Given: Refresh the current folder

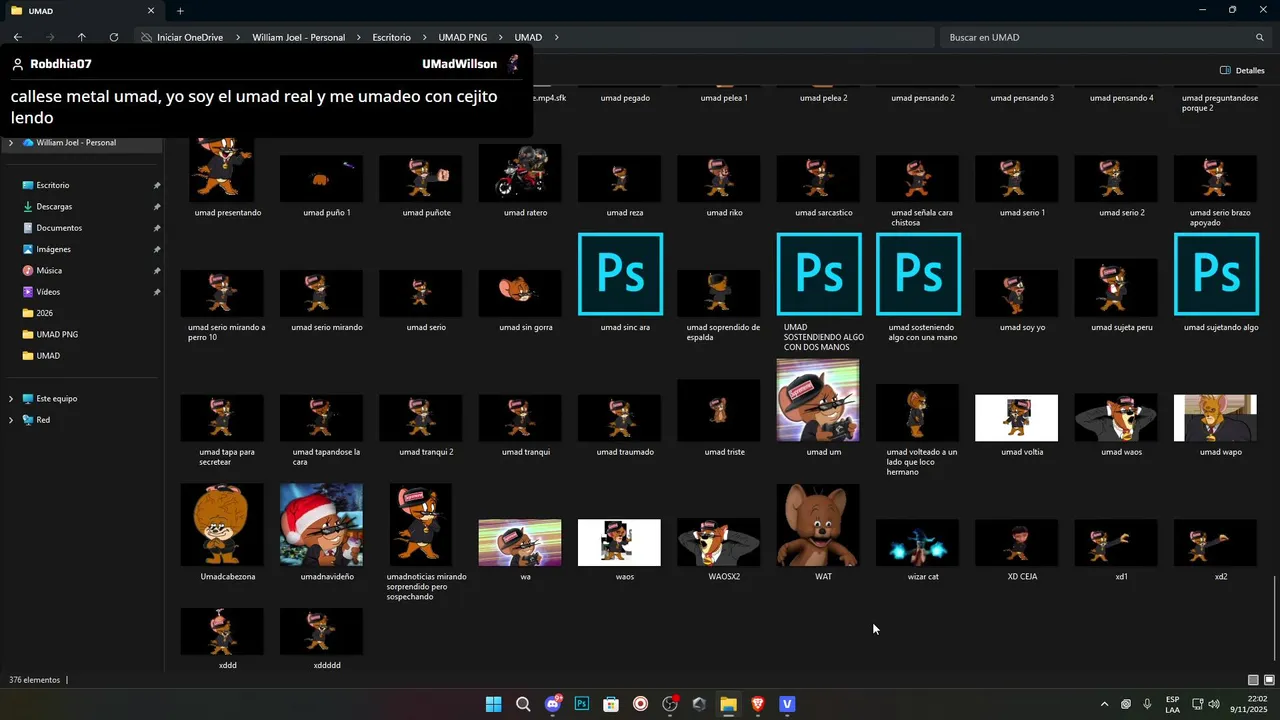Looking at the screenshot, I should [x=113, y=37].
